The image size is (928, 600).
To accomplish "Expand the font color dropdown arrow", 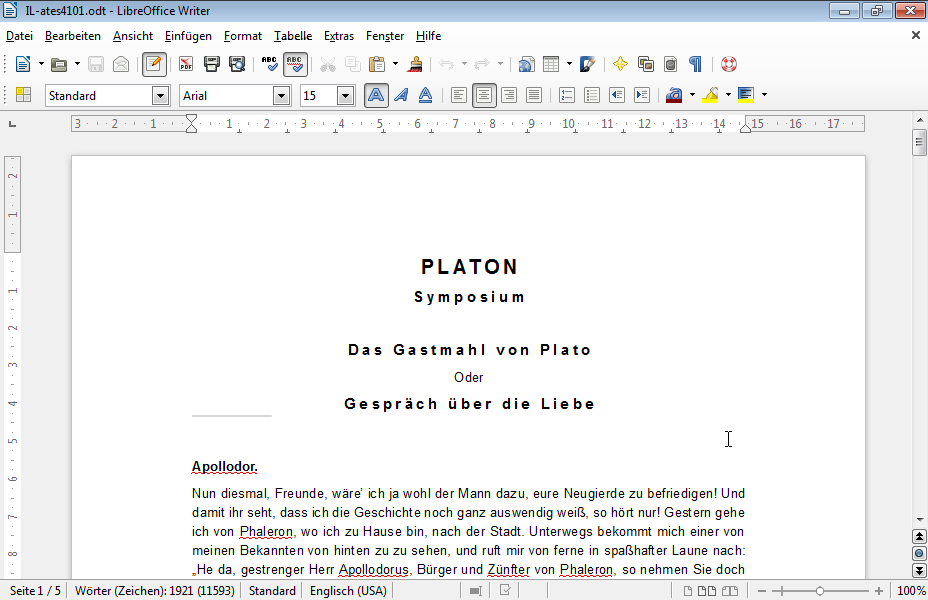I will tap(692, 95).
